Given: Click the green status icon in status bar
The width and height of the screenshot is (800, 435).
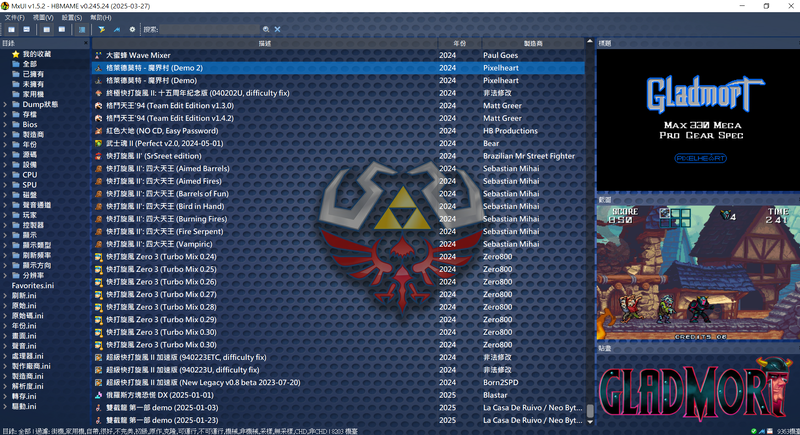Looking at the screenshot, I should [x=754, y=431].
